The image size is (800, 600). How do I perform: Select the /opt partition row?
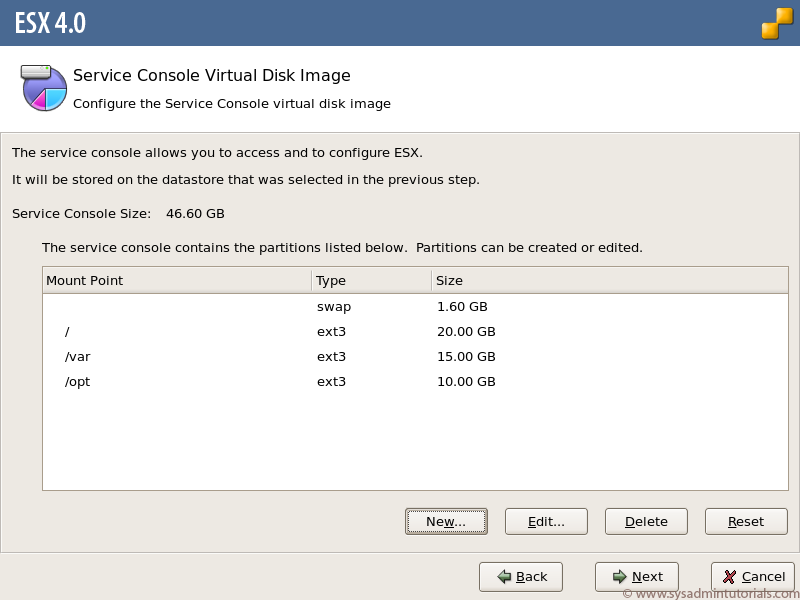point(415,382)
